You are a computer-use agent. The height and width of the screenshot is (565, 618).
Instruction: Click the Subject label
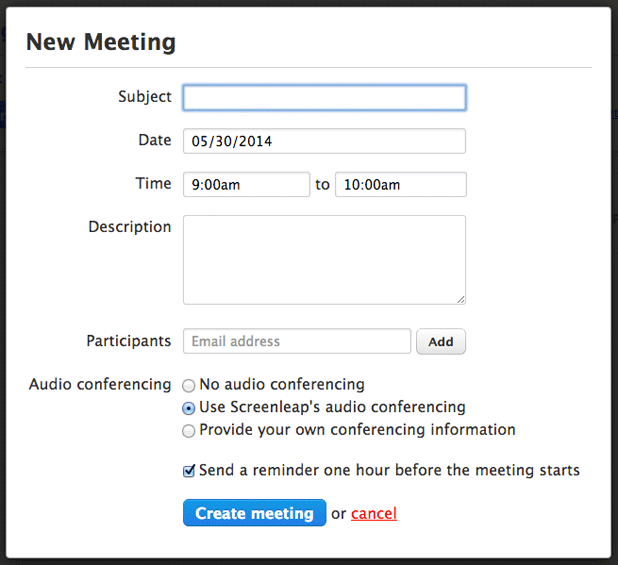(x=145, y=97)
